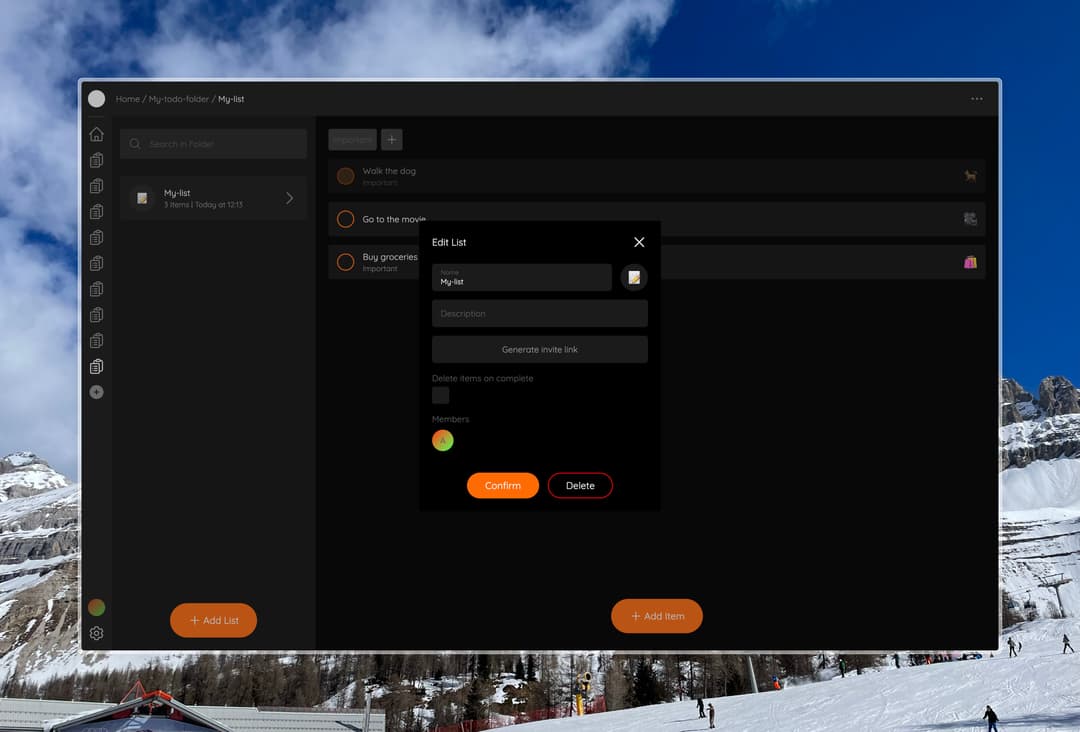The height and width of the screenshot is (732, 1080).
Task: Click the Home icon in sidebar
Action: pos(96,134)
